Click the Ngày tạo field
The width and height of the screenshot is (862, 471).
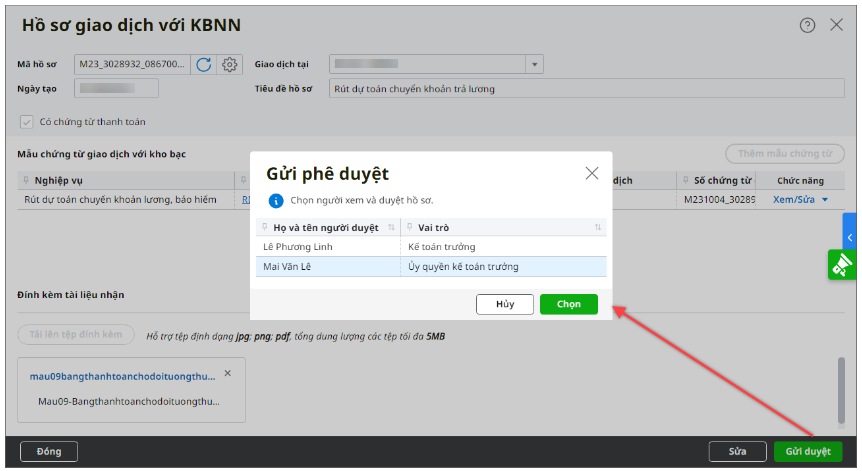tap(117, 88)
